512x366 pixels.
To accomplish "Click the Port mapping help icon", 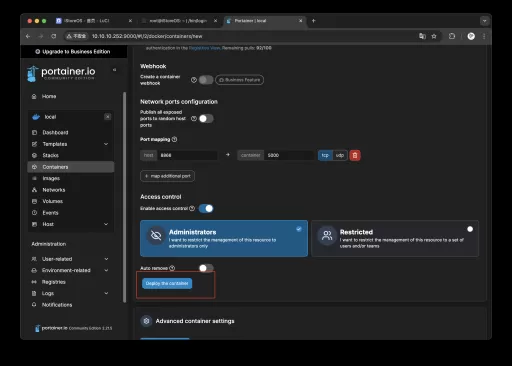I will [174, 139].
